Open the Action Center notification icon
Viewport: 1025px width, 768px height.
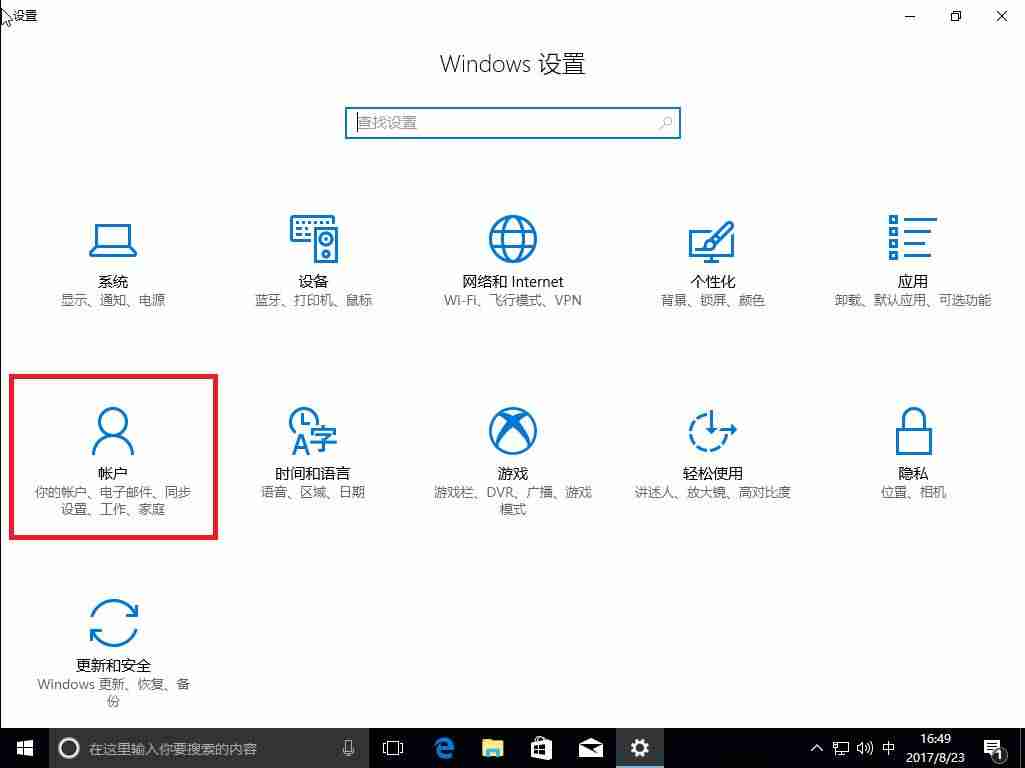pos(994,750)
